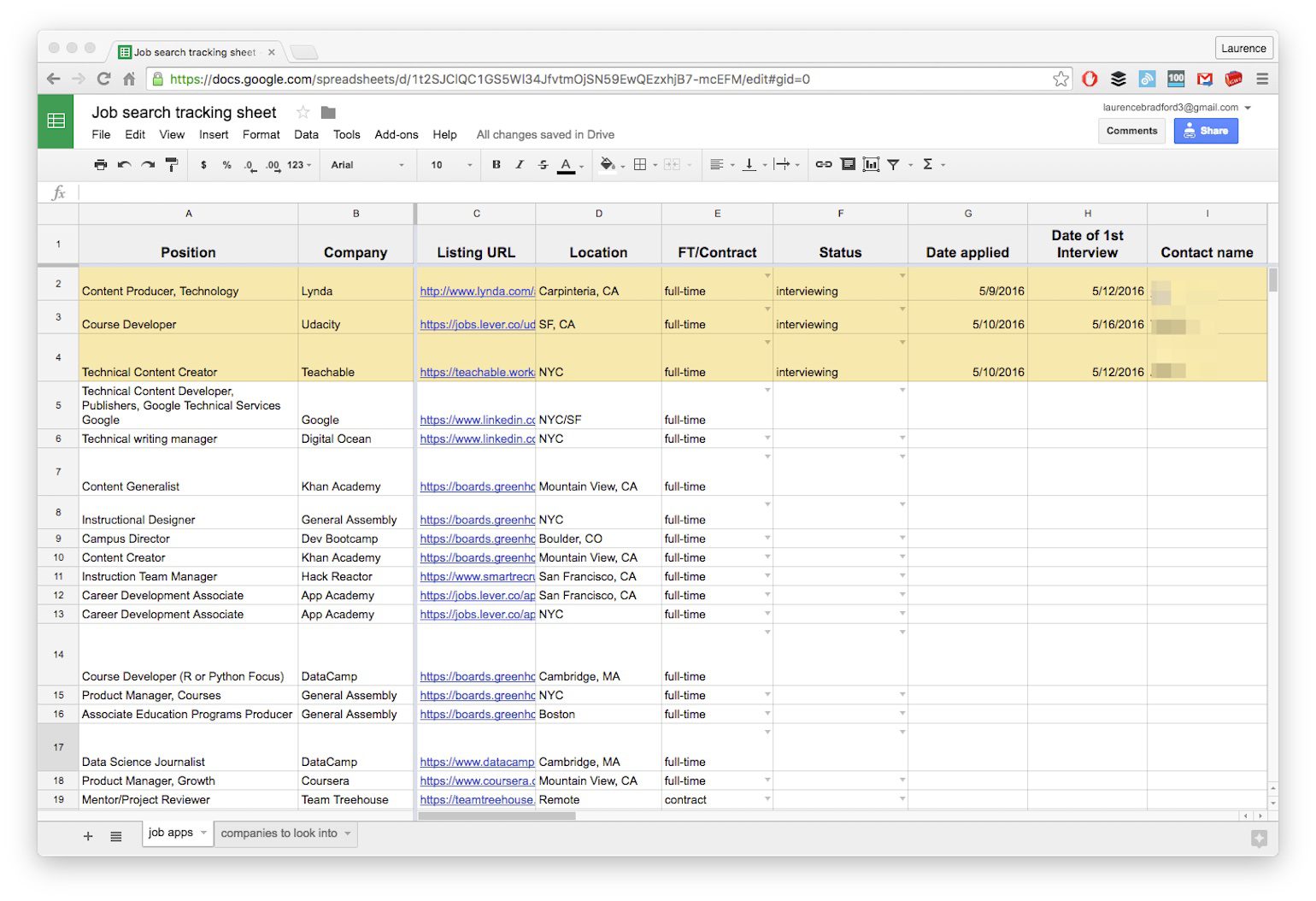Open the font size dropdown
The height and width of the screenshot is (901, 1316).
click(x=450, y=165)
